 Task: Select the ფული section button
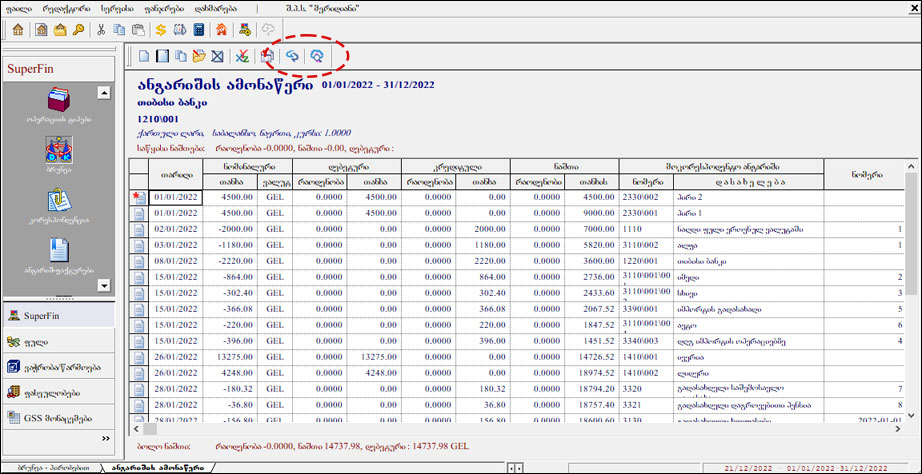point(58,342)
